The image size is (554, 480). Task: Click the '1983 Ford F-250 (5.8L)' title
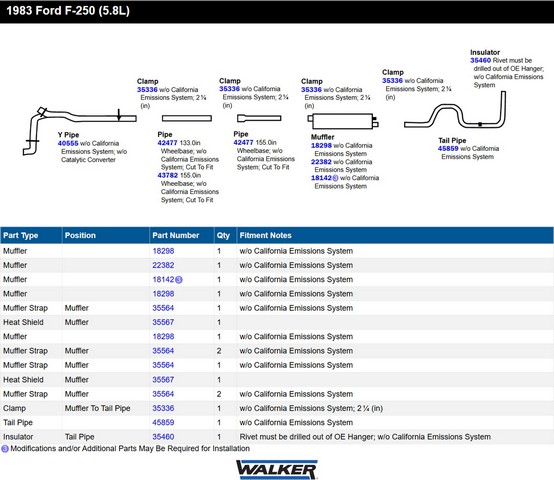(68, 11)
